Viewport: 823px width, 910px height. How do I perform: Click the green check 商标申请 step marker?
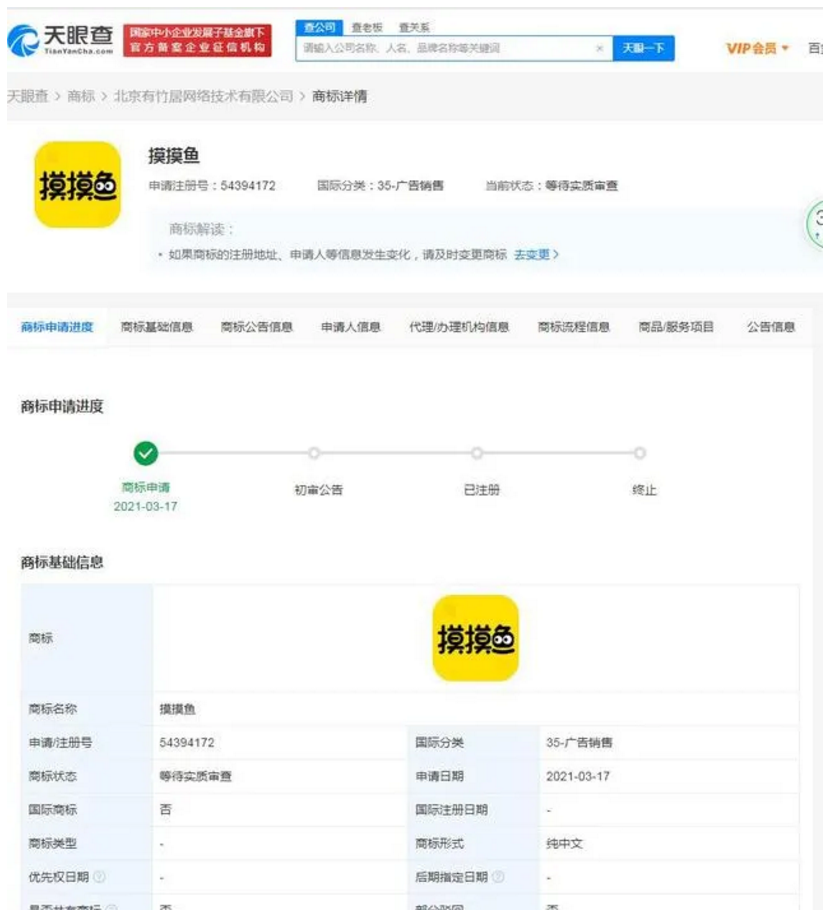point(146,453)
